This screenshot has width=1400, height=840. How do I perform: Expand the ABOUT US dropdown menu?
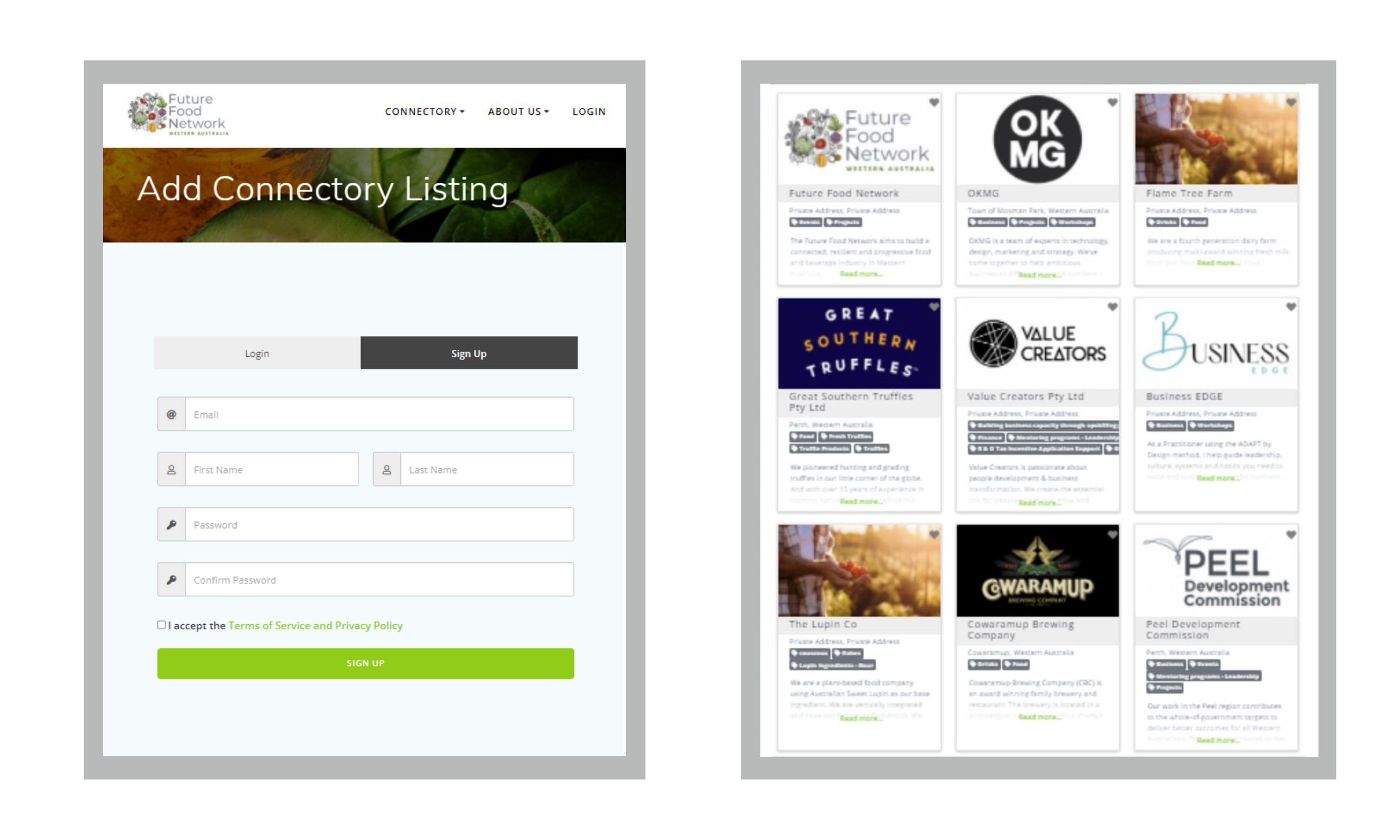(516, 112)
